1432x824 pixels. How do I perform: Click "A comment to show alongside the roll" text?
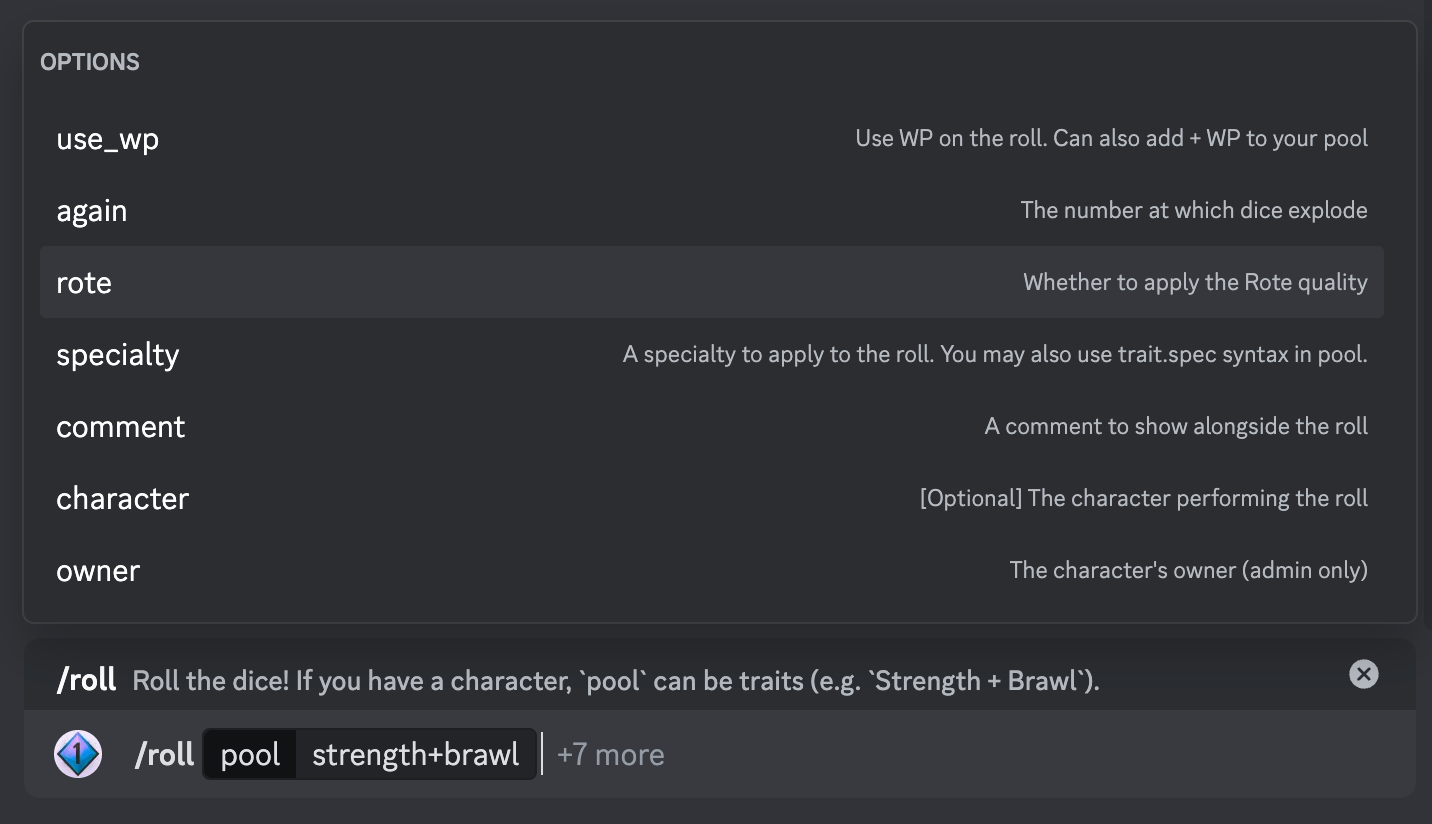1176,426
